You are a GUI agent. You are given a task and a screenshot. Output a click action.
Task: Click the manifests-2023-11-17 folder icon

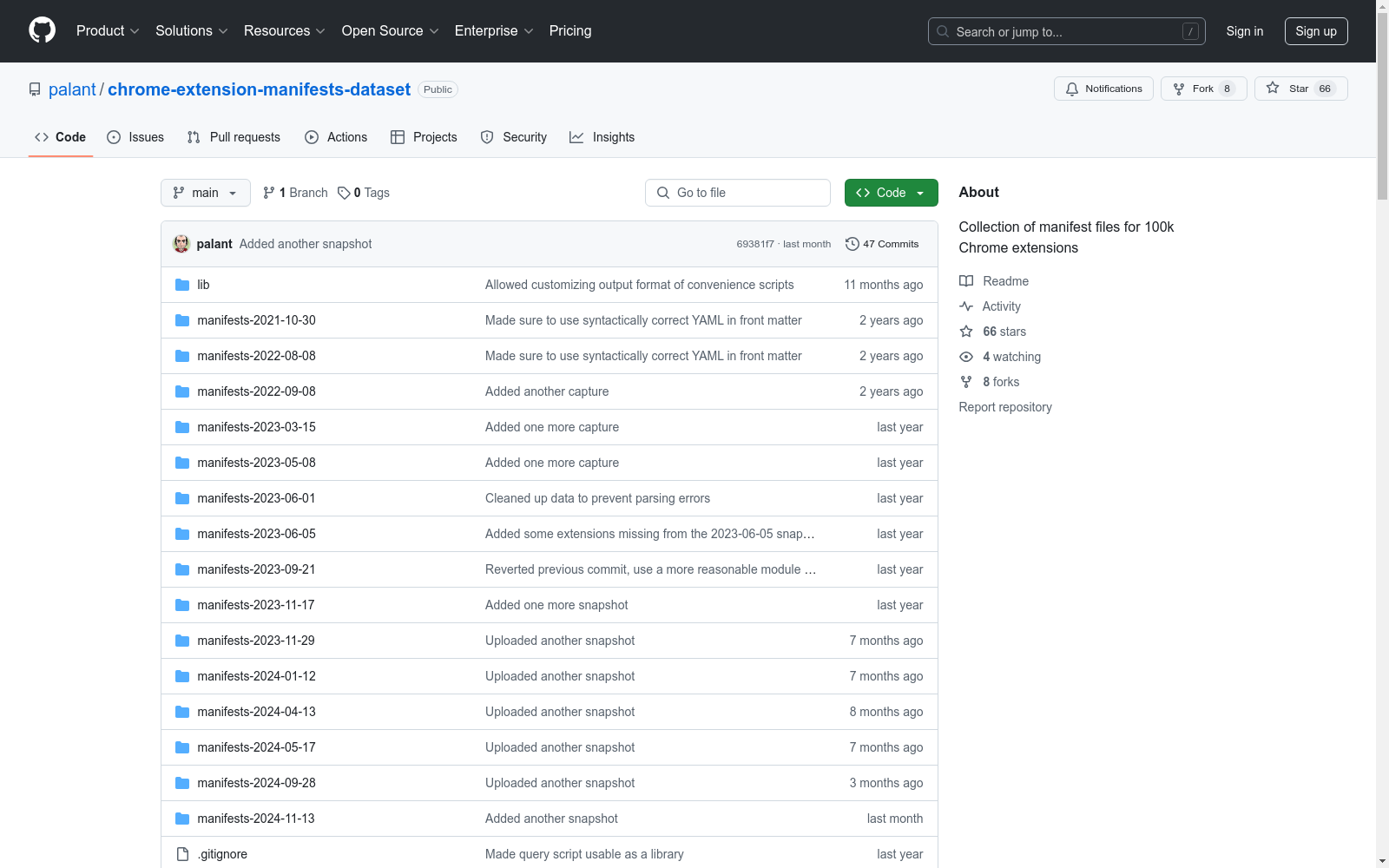click(x=182, y=605)
